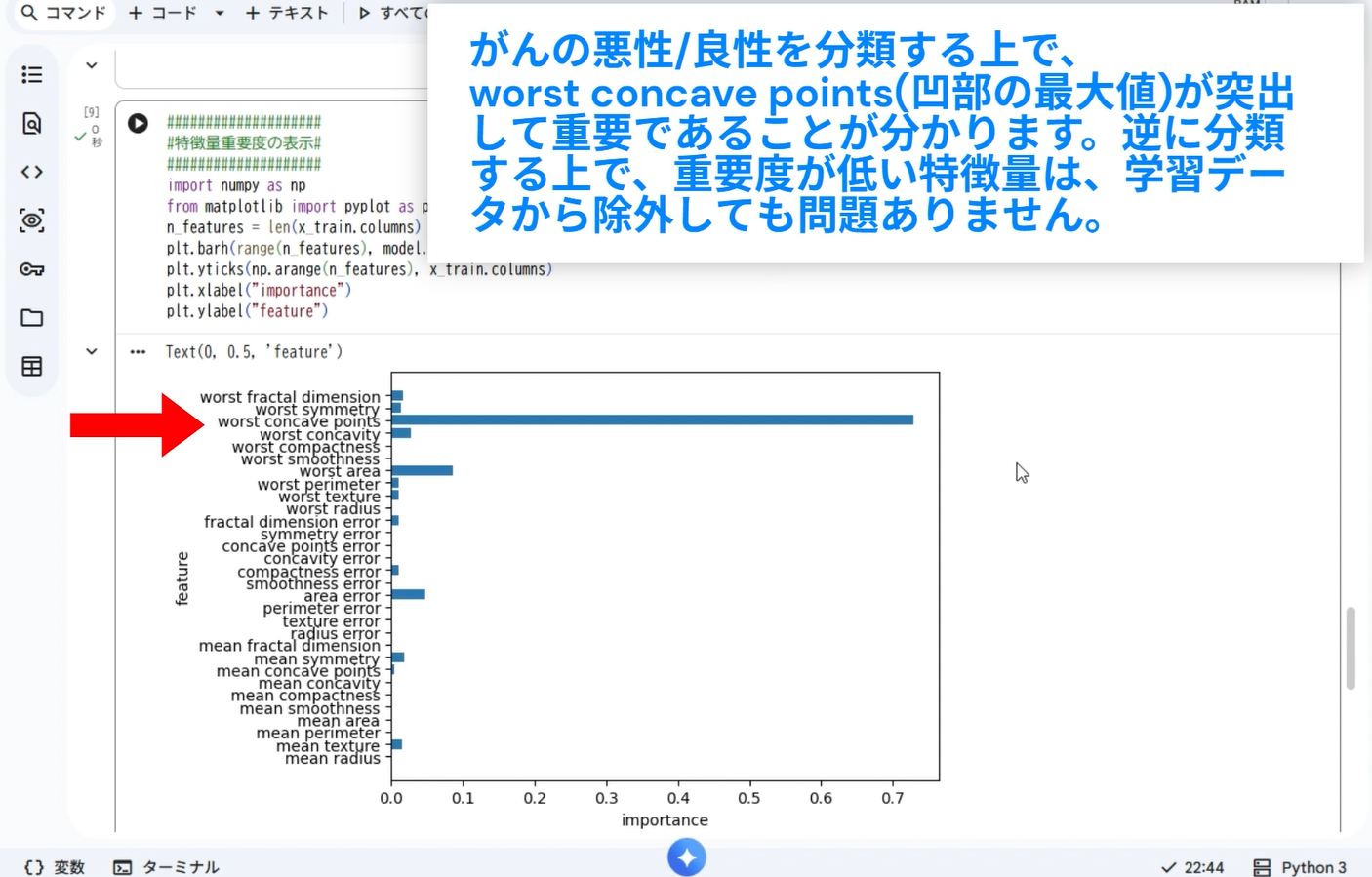Click the plt.yticks code line
The width and height of the screenshot is (1372, 877).
[359, 269]
